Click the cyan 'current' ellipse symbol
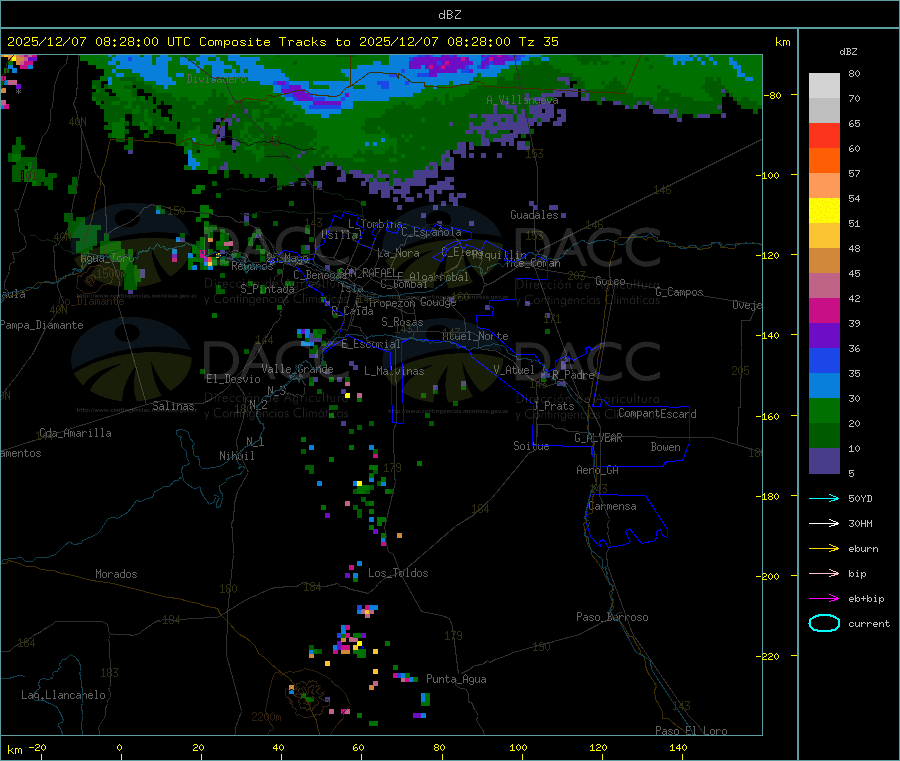This screenshot has width=900, height=761. 824,623
